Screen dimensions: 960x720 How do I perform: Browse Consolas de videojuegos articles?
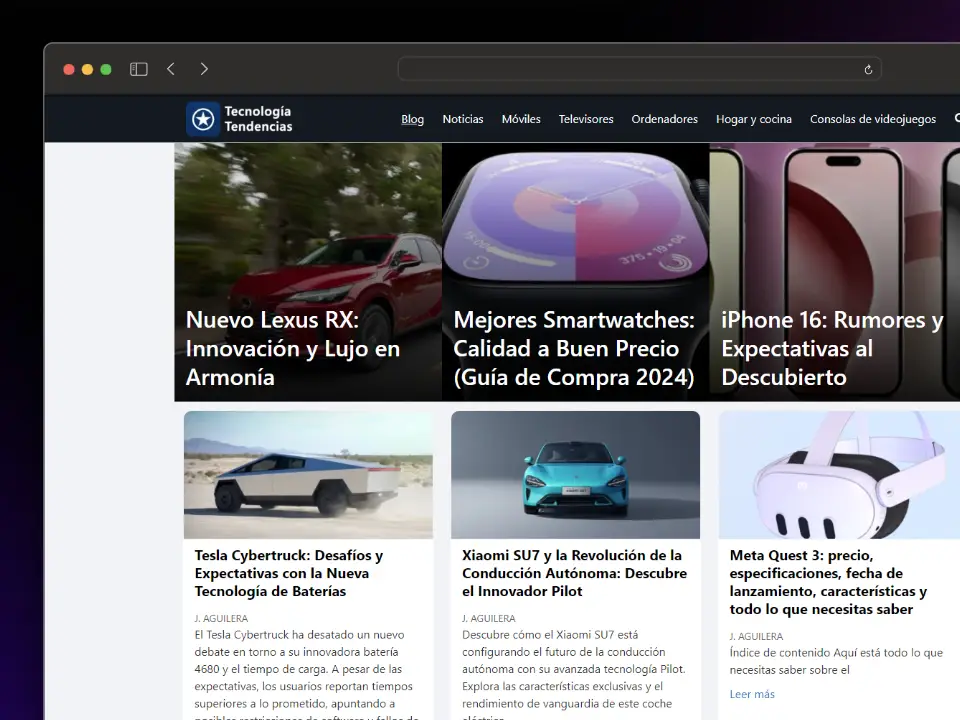click(872, 118)
